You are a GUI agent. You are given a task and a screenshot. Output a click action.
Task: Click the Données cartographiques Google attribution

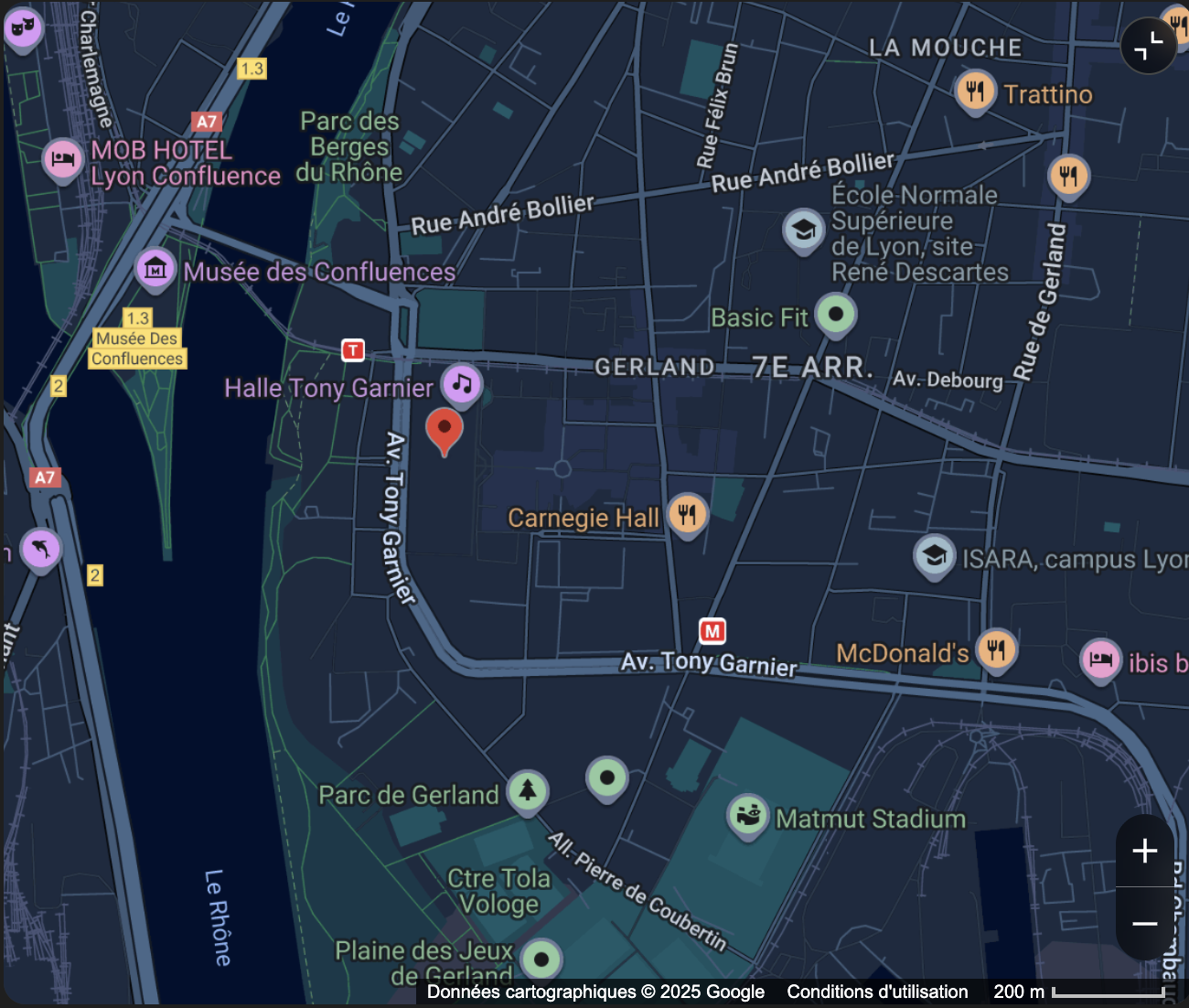[x=595, y=992]
